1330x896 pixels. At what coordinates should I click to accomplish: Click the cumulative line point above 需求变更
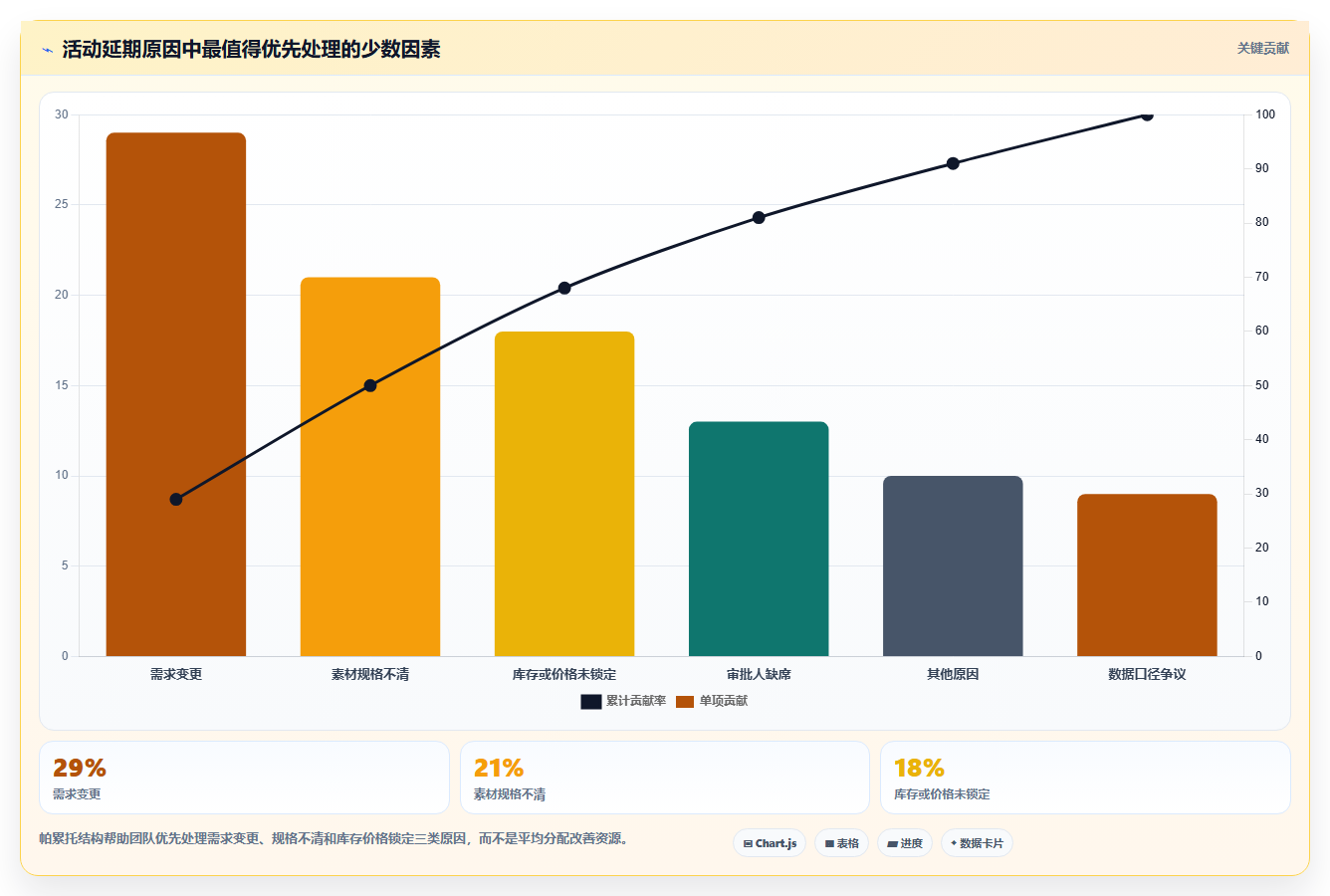(x=176, y=499)
